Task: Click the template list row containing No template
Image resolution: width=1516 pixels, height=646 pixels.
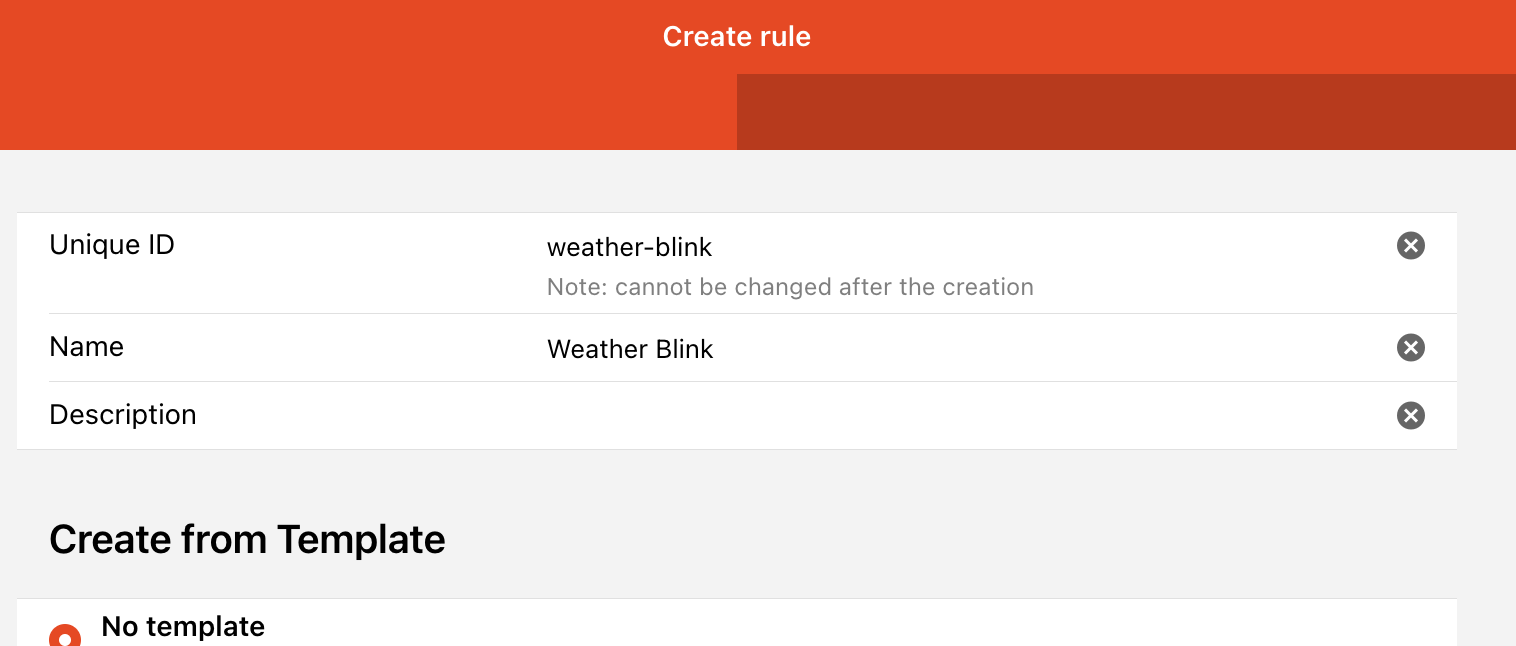Action: [737, 623]
